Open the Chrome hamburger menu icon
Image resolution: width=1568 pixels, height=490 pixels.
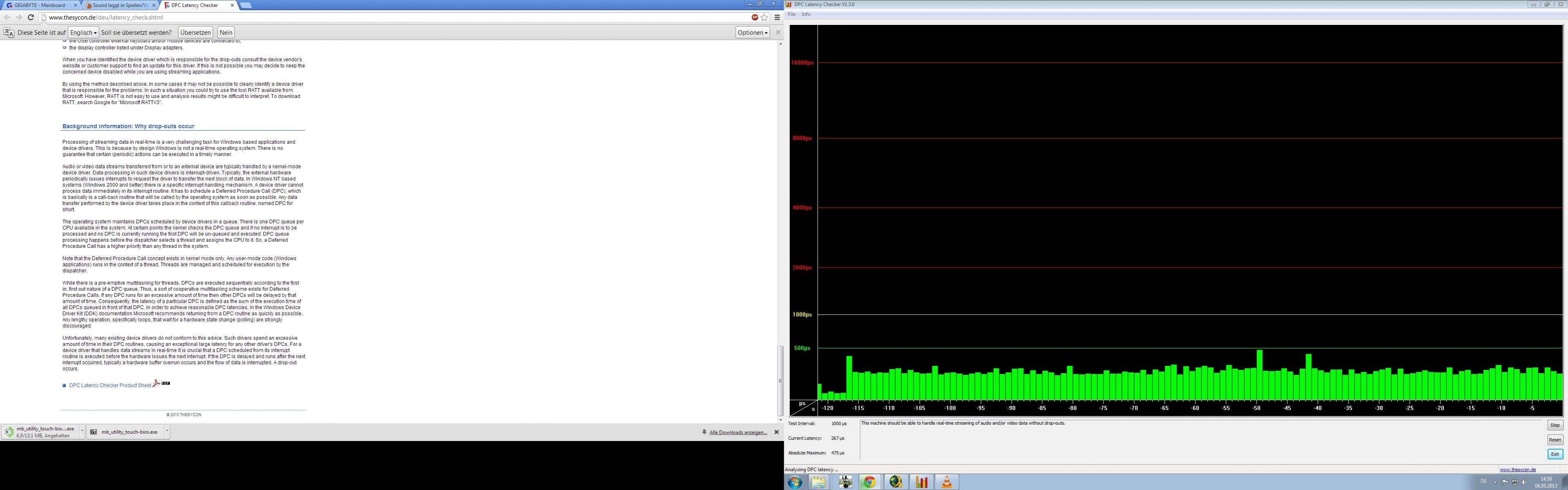pyautogui.click(x=777, y=18)
